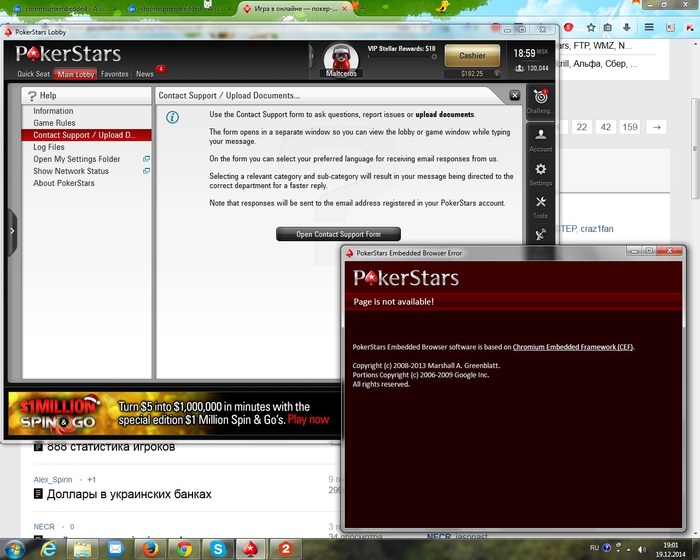The image size is (700, 560).
Task: Open the Tools wrench icon in PokerStars sidebar
Action: (541, 202)
